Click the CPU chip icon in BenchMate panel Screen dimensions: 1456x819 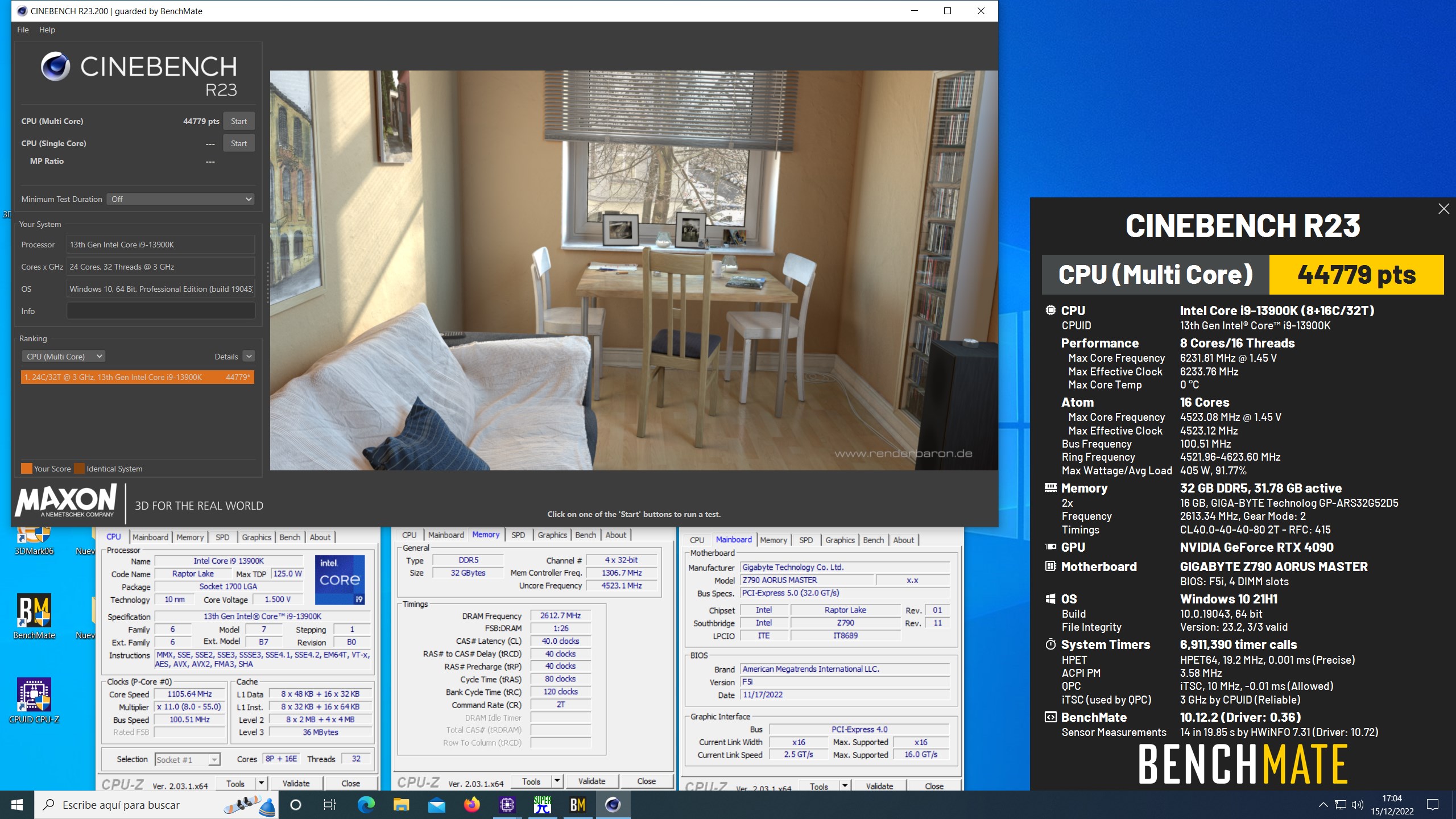[x=1050, y=311]
